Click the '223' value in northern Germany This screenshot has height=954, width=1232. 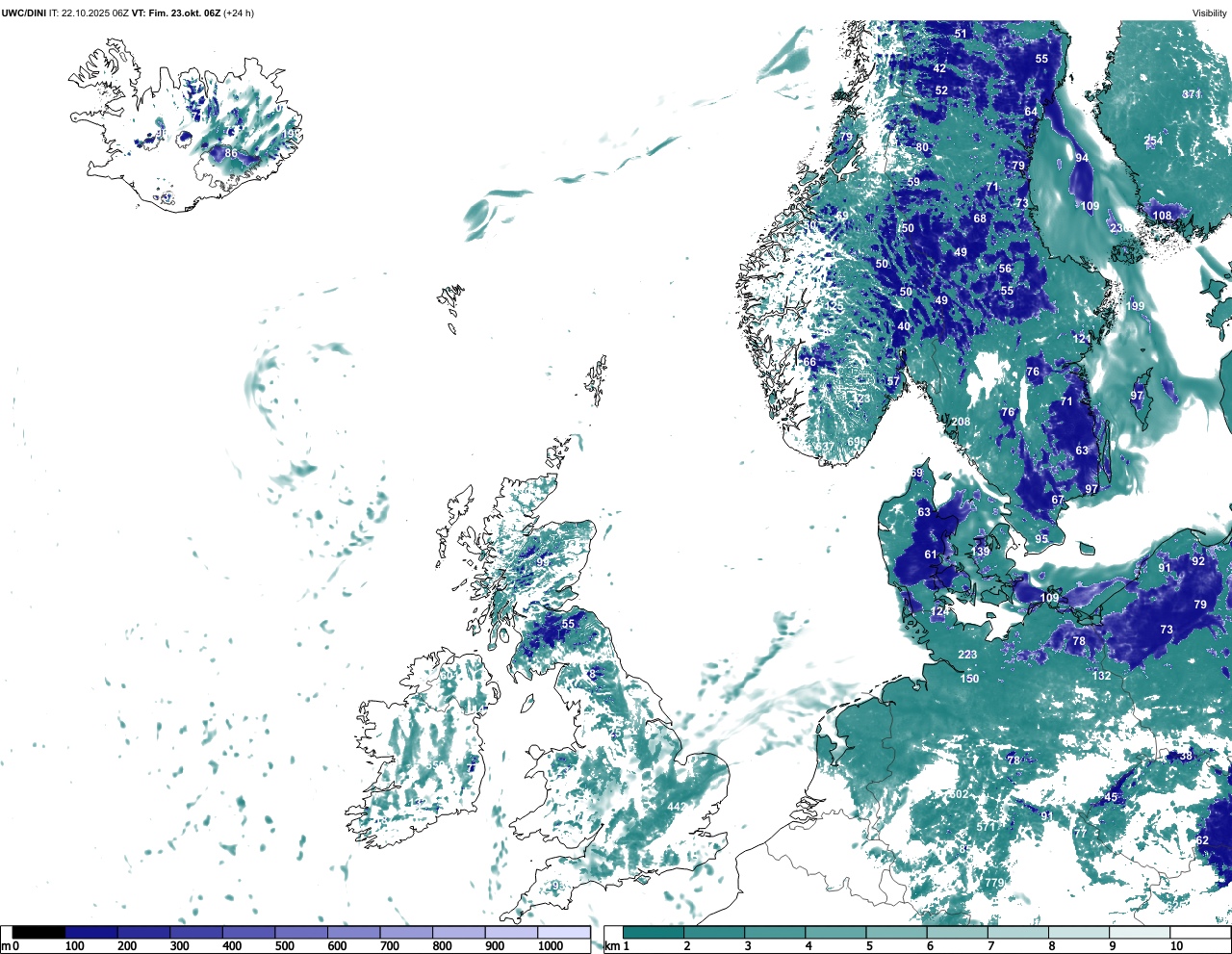point(967,655)
